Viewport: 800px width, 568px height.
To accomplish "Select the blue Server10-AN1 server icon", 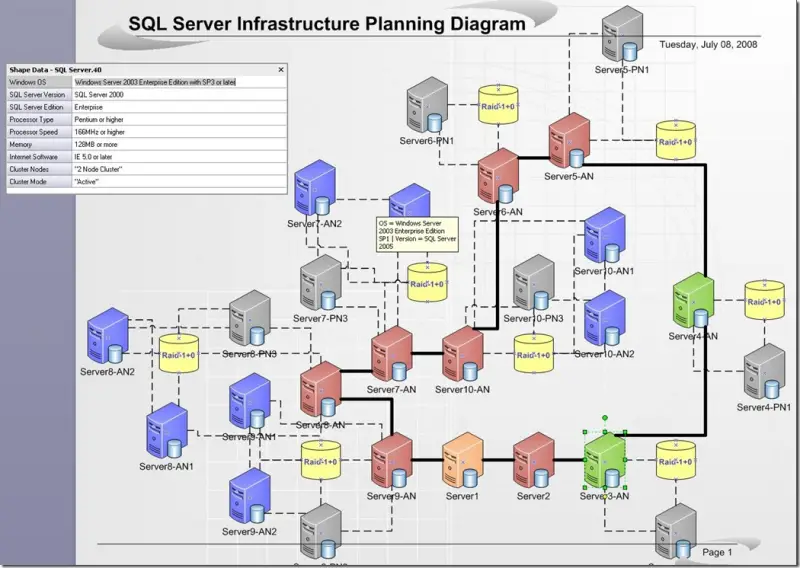I will pos(605,235).
